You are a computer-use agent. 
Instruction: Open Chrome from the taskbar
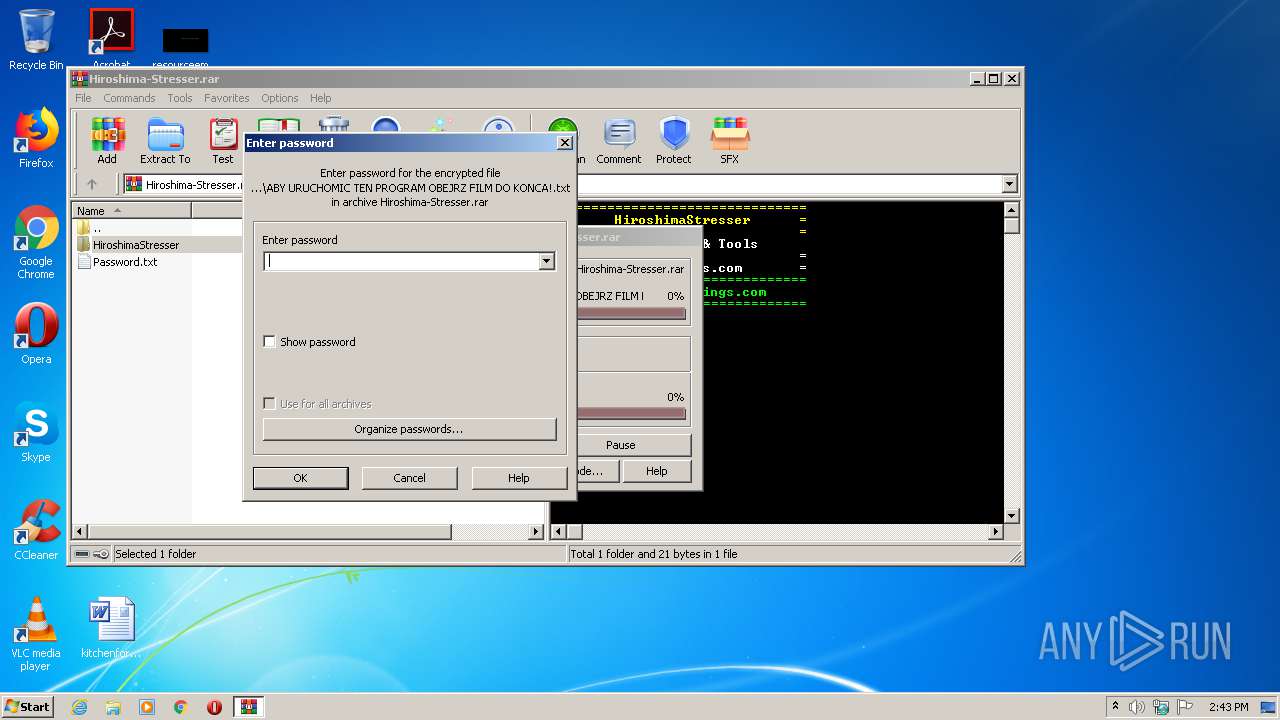181,707
